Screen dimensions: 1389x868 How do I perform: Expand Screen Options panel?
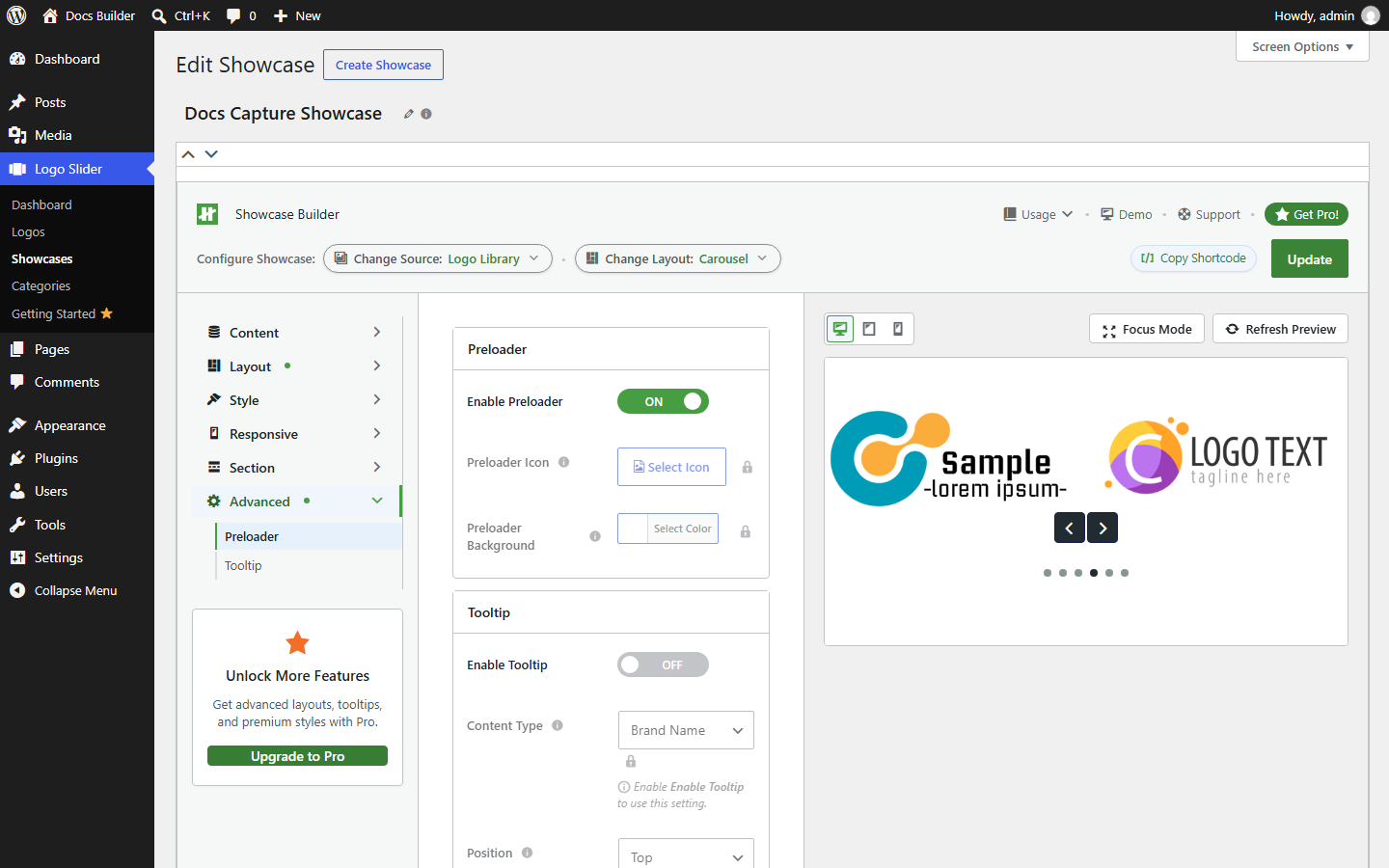[x=1302, y=46]
